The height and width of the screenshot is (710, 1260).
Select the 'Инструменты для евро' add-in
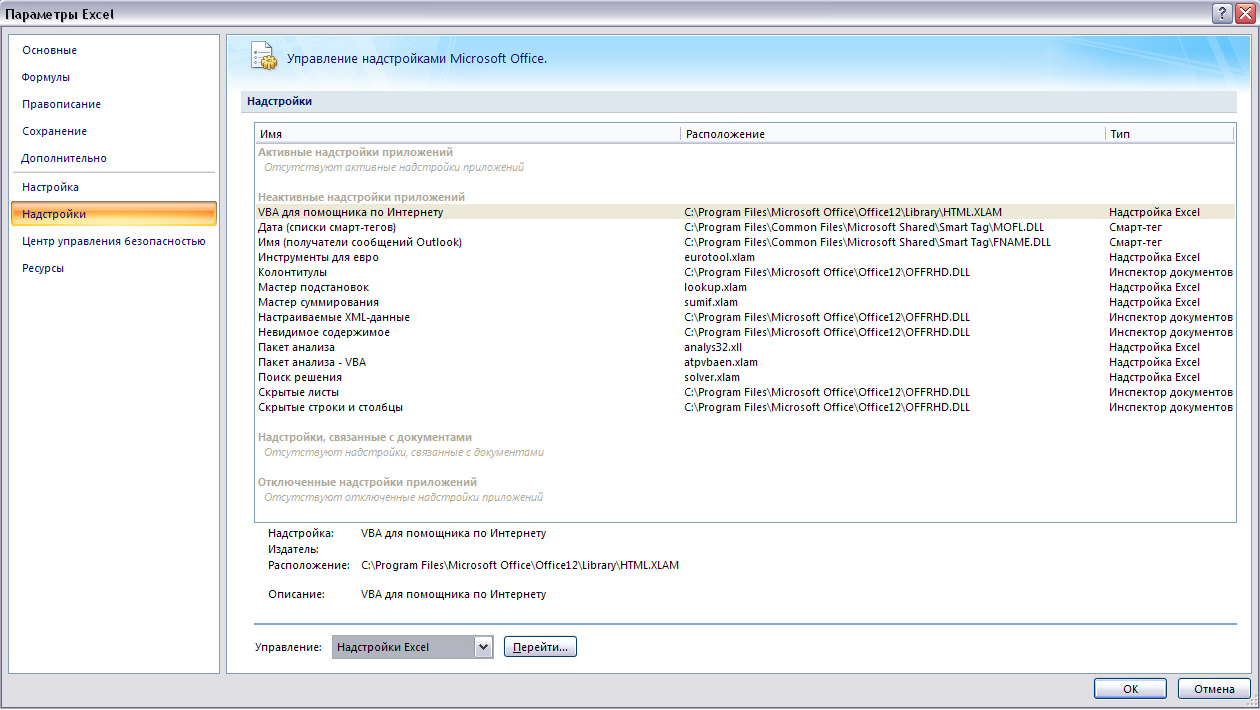point(745,257)
